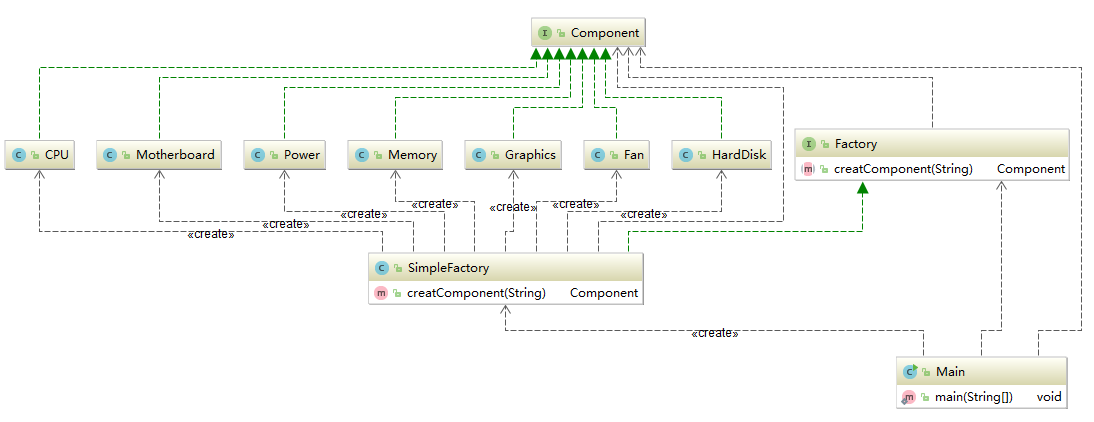
Task: Click the method icon in SimpleFactory's creatComponent row
Action: click(x=382, y=293)
